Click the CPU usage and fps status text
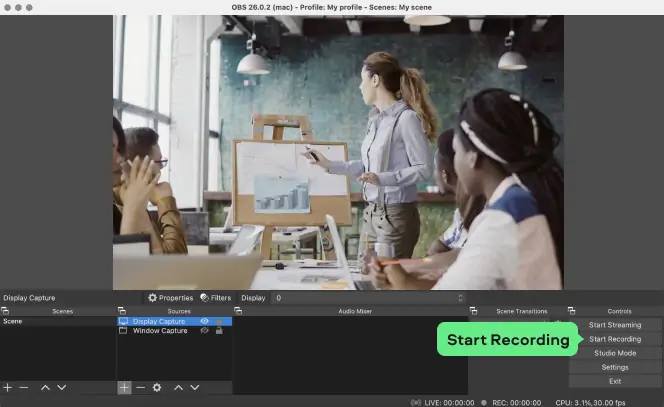The width and height of the screenshot is (664, 407). (590, 402)
